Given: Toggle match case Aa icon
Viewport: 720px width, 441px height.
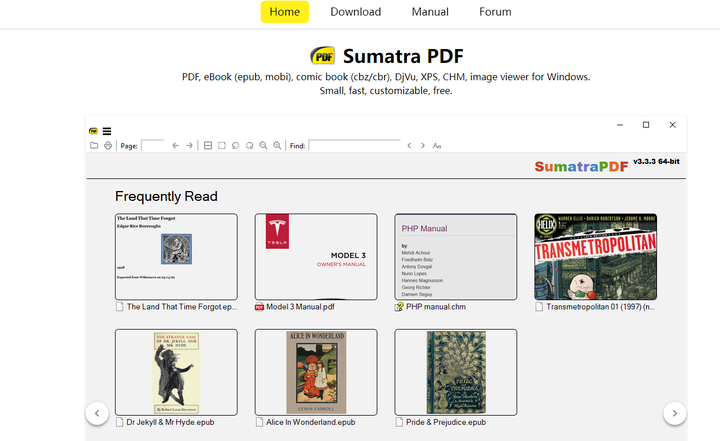Looking at the screenshot, I should pos(437,146).
